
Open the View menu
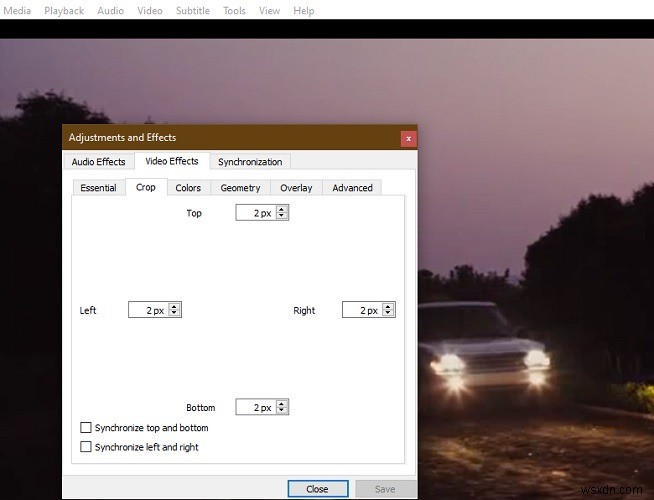click(x=269, y=10)
